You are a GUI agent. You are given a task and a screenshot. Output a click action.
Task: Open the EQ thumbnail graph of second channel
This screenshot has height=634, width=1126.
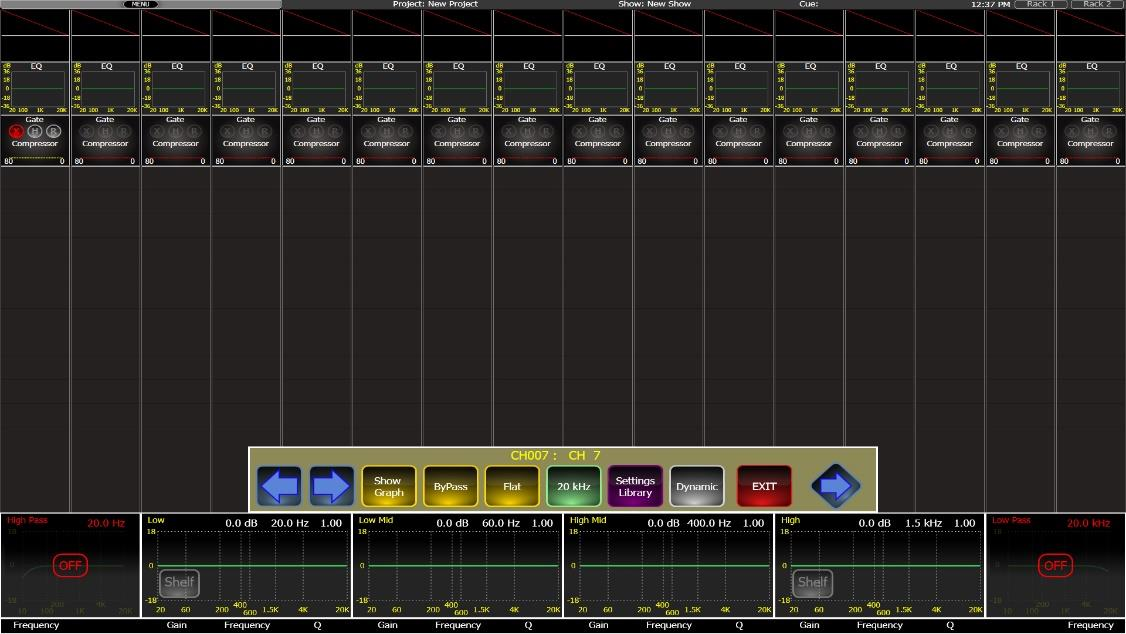(106, 88)
